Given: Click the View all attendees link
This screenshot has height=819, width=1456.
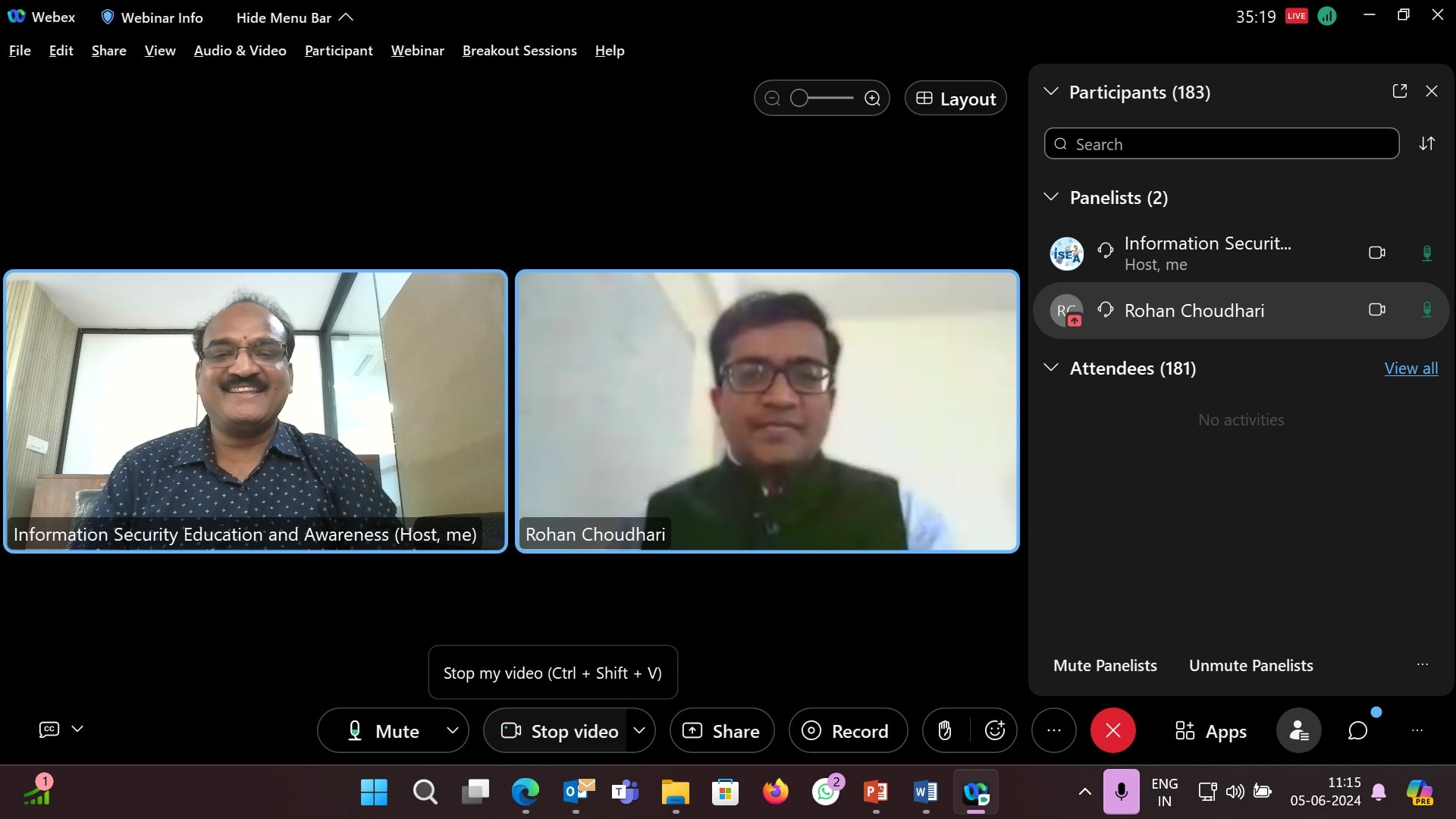Looking at the screenshot, I should pyautogui.click(x=1410, y=369).
